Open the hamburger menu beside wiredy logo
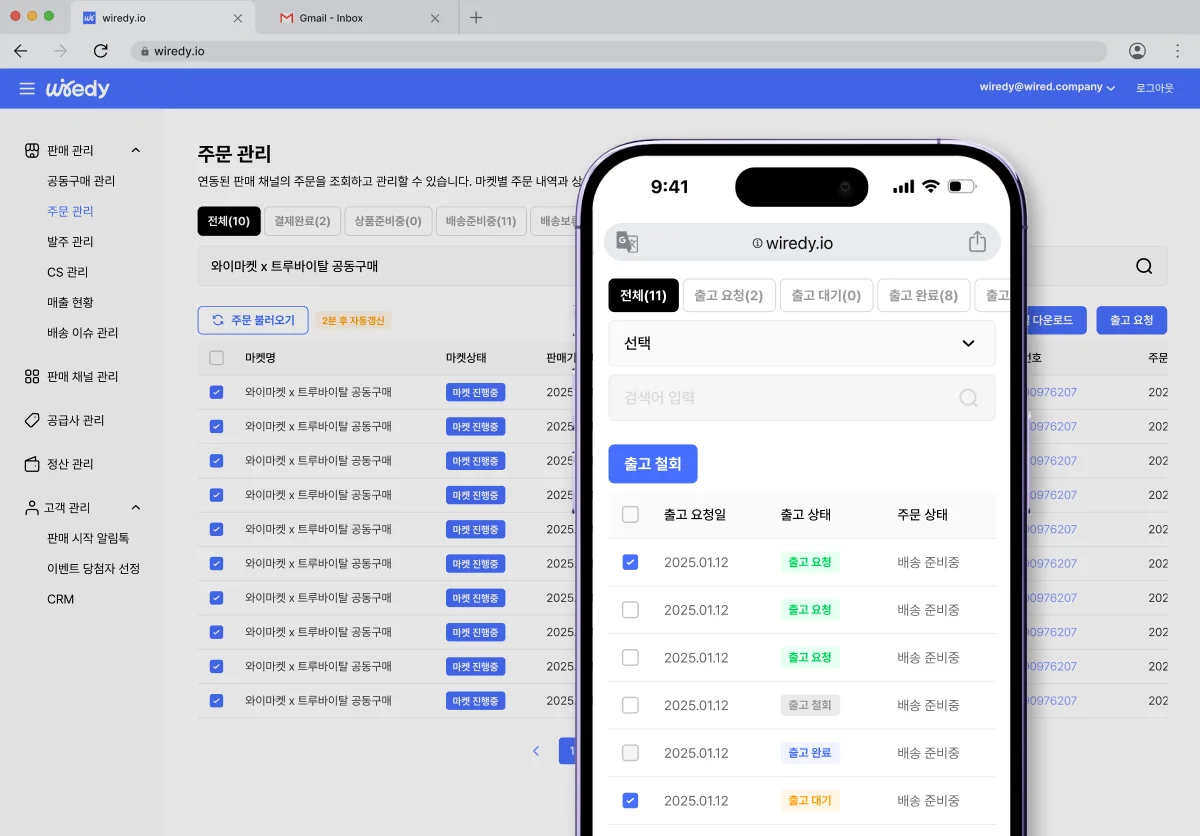Viewport: 1200px width, 836px height. (x=27, y=89)
